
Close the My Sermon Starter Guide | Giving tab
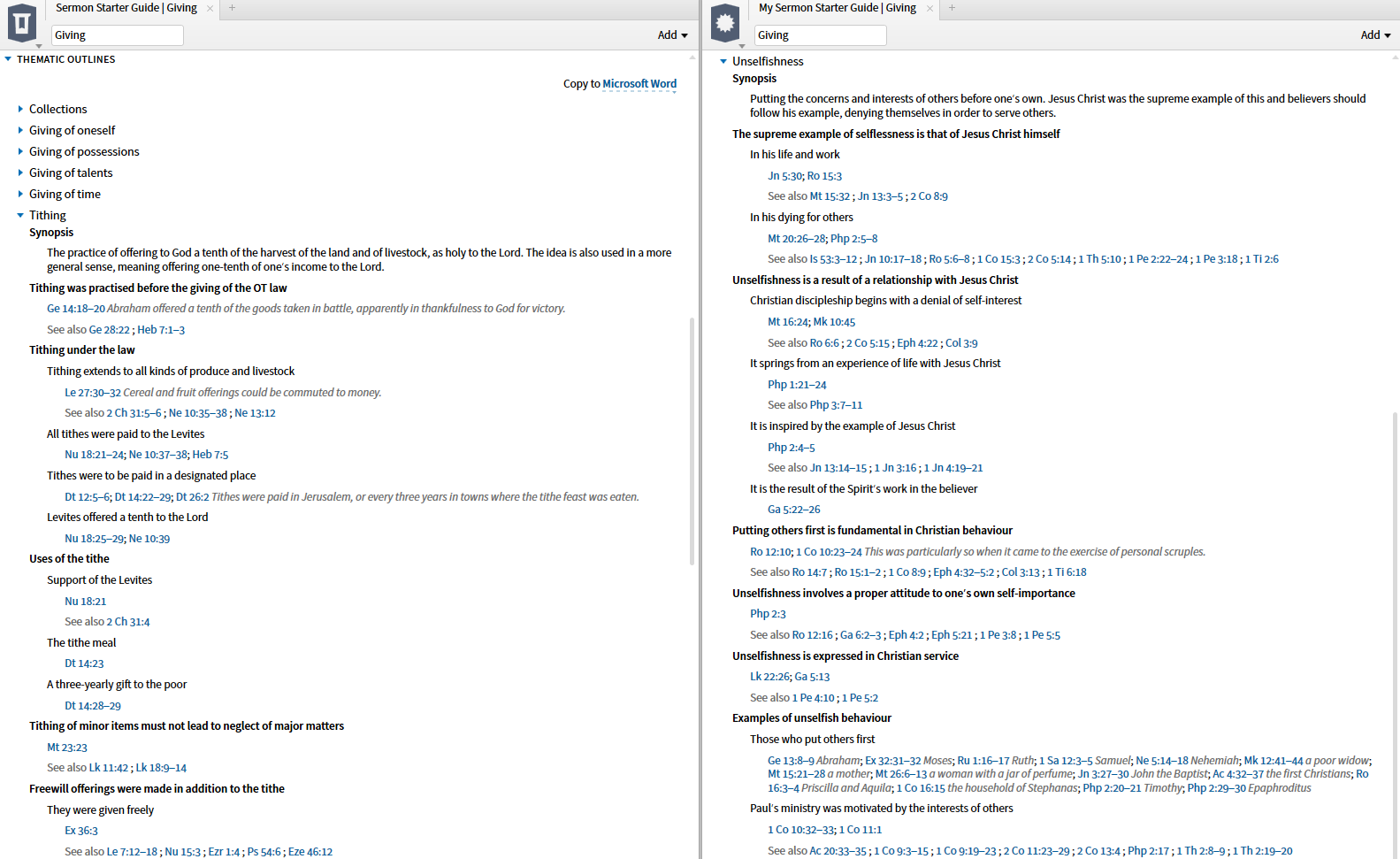930,8
